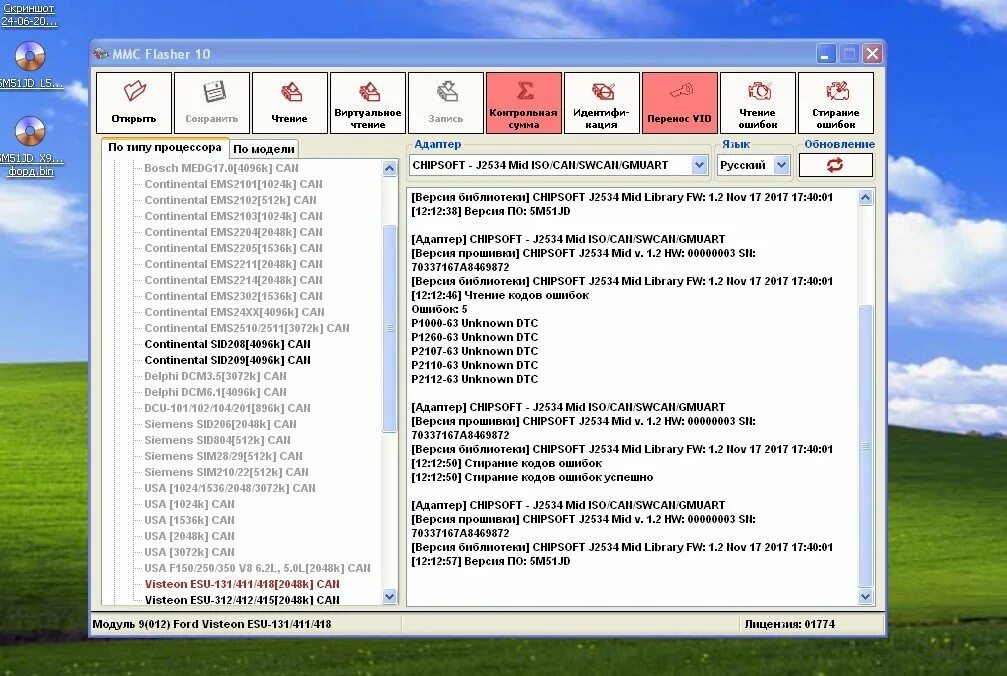Click the Сохранить floppy disk button
This screenshot has height=676, width=1007.
coord(212,103)
